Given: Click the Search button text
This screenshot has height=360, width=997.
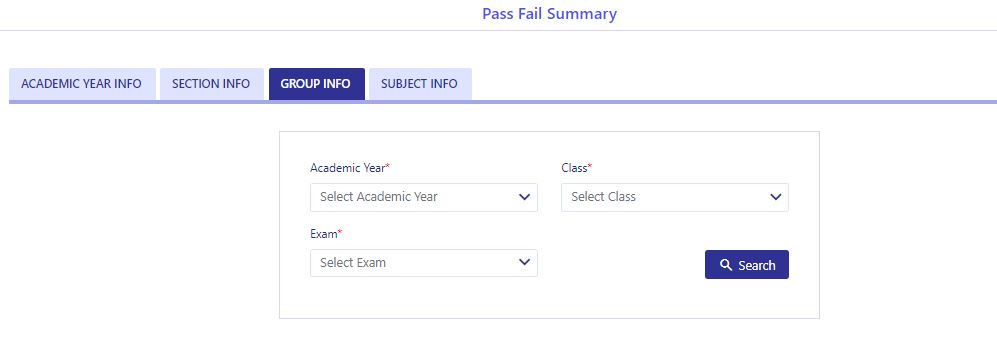Looking at the screenshot, I should point(757,265).
